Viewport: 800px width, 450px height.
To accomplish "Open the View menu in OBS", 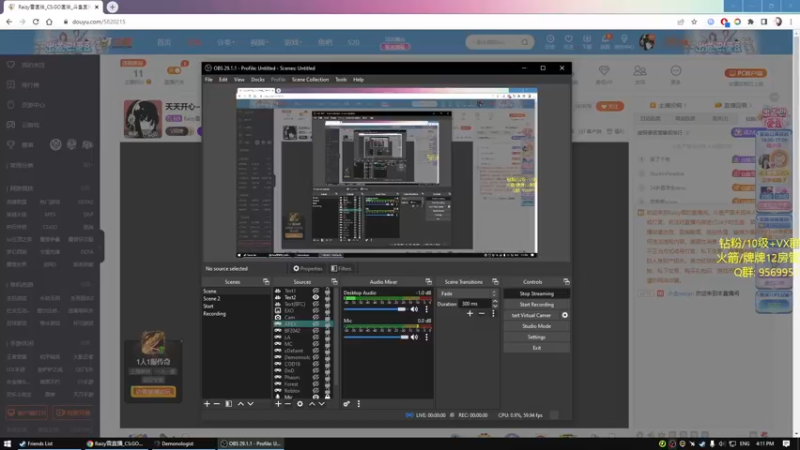I will [239, 80].
